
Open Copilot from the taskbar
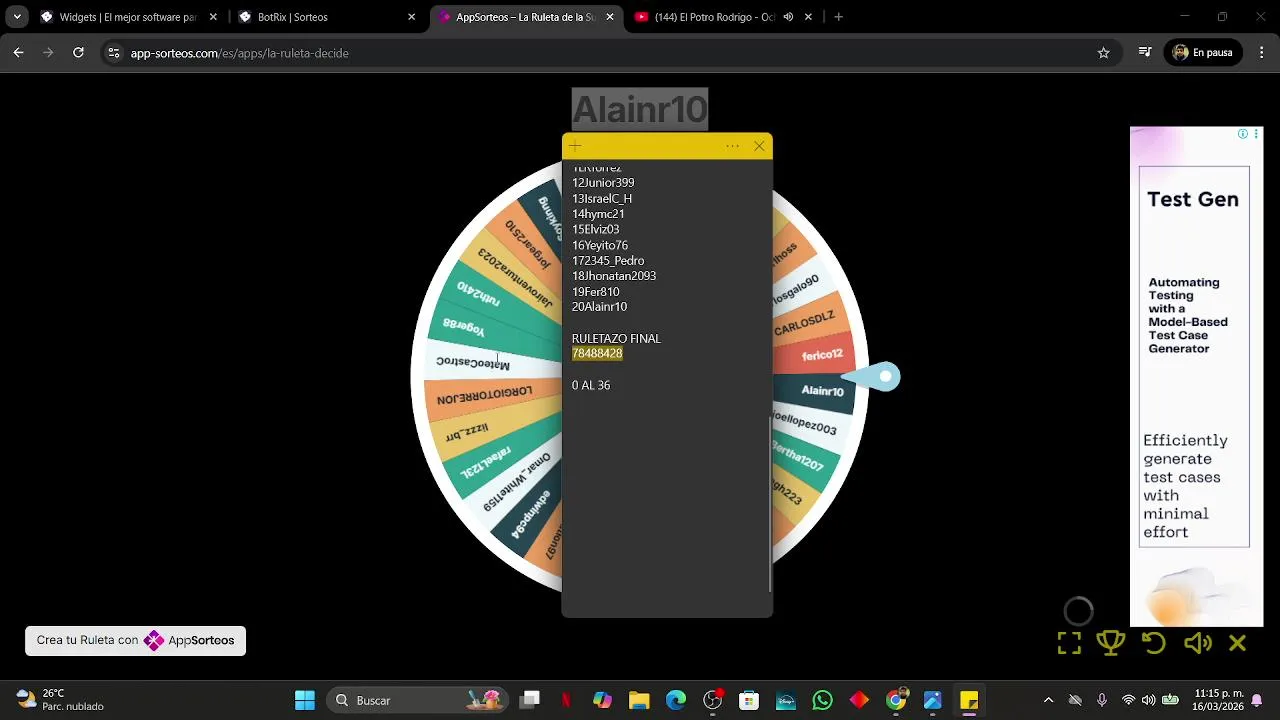(x=602, y=700)
